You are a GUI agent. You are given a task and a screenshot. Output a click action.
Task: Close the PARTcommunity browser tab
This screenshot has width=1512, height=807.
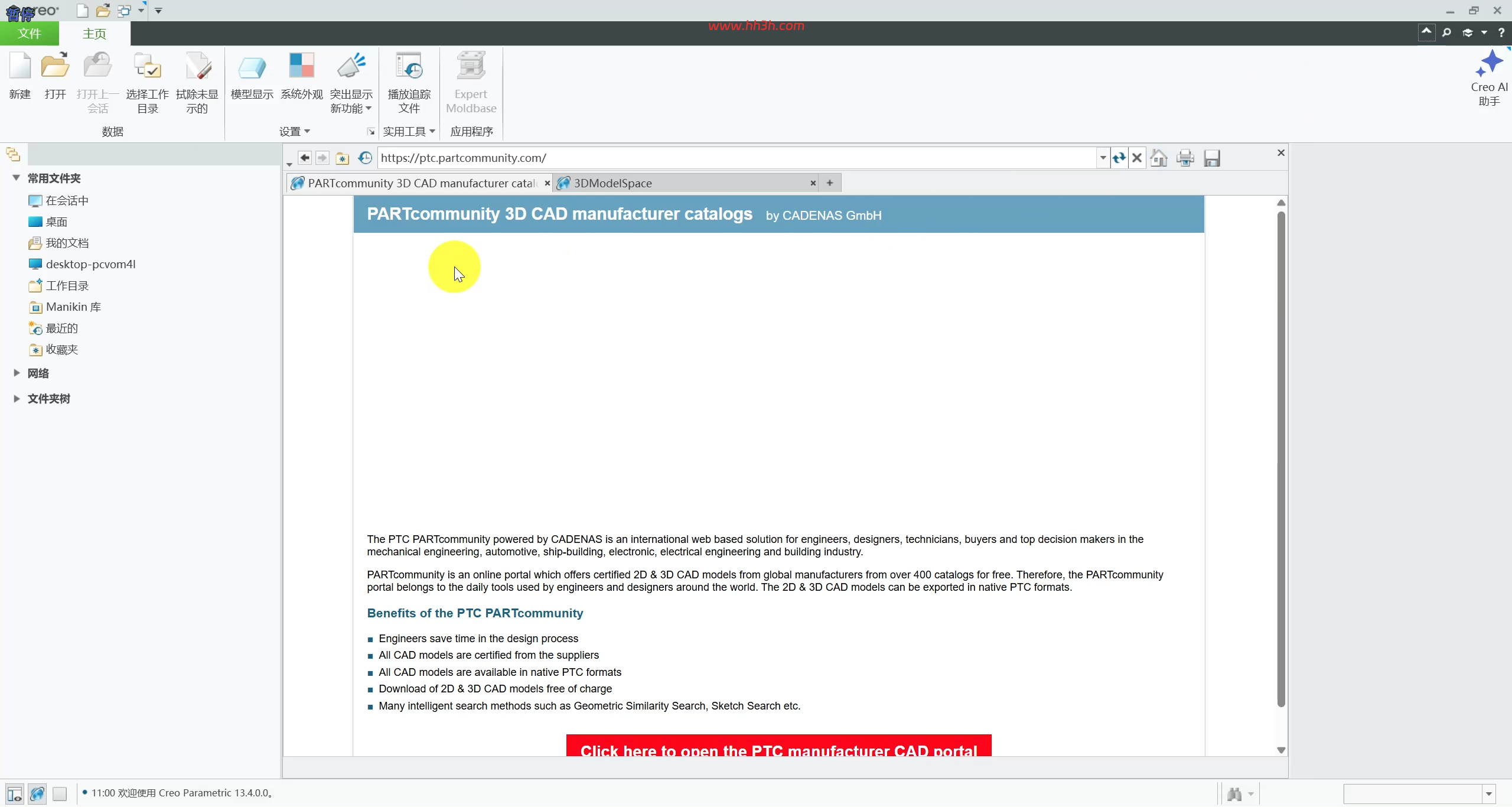click(547, 183)
